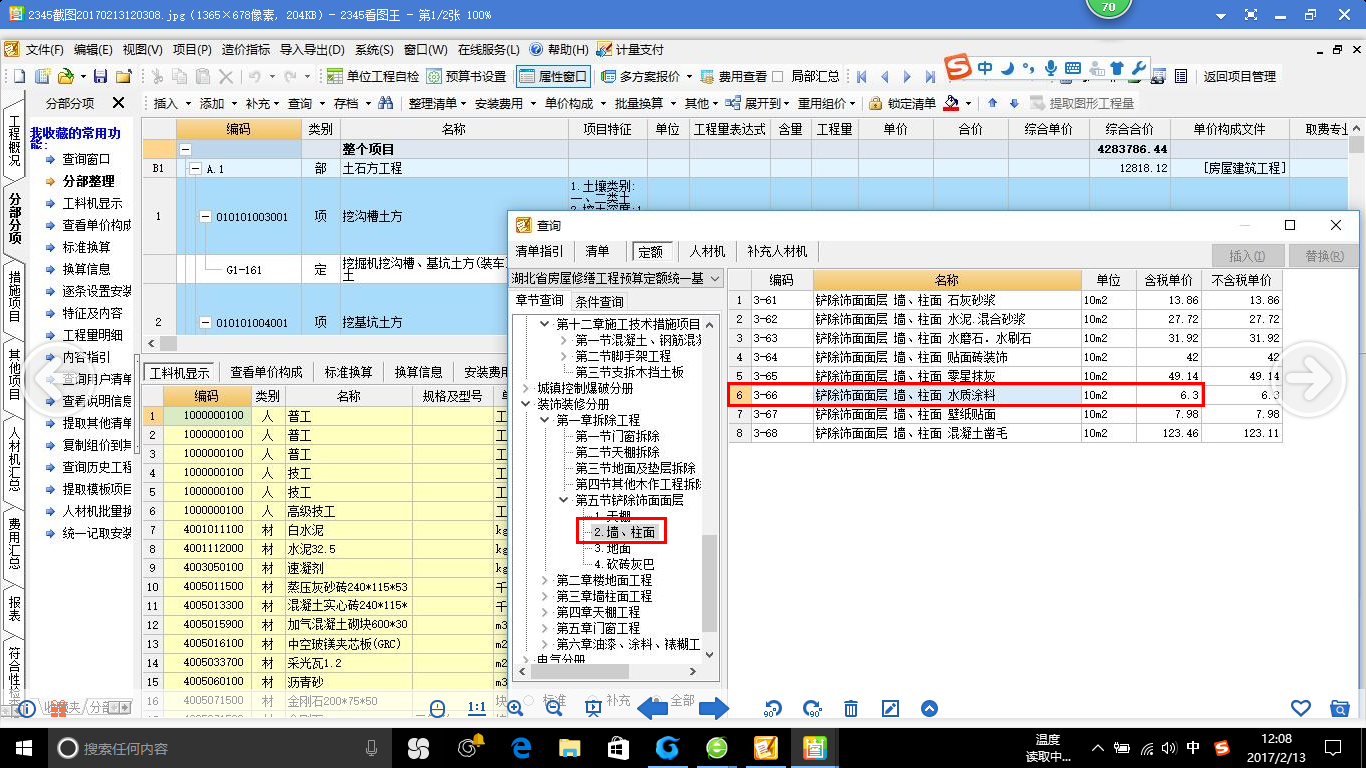Switch to the 清单指引 tab
Image resolution: width=1366 pixels, height=768 pixels.
coord(539,251)
